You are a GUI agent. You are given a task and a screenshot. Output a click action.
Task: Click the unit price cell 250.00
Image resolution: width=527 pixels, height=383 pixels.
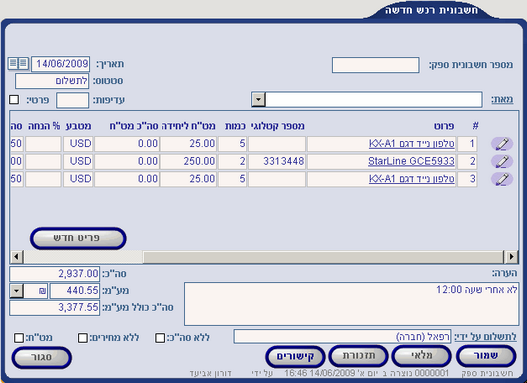coord(188,161)
